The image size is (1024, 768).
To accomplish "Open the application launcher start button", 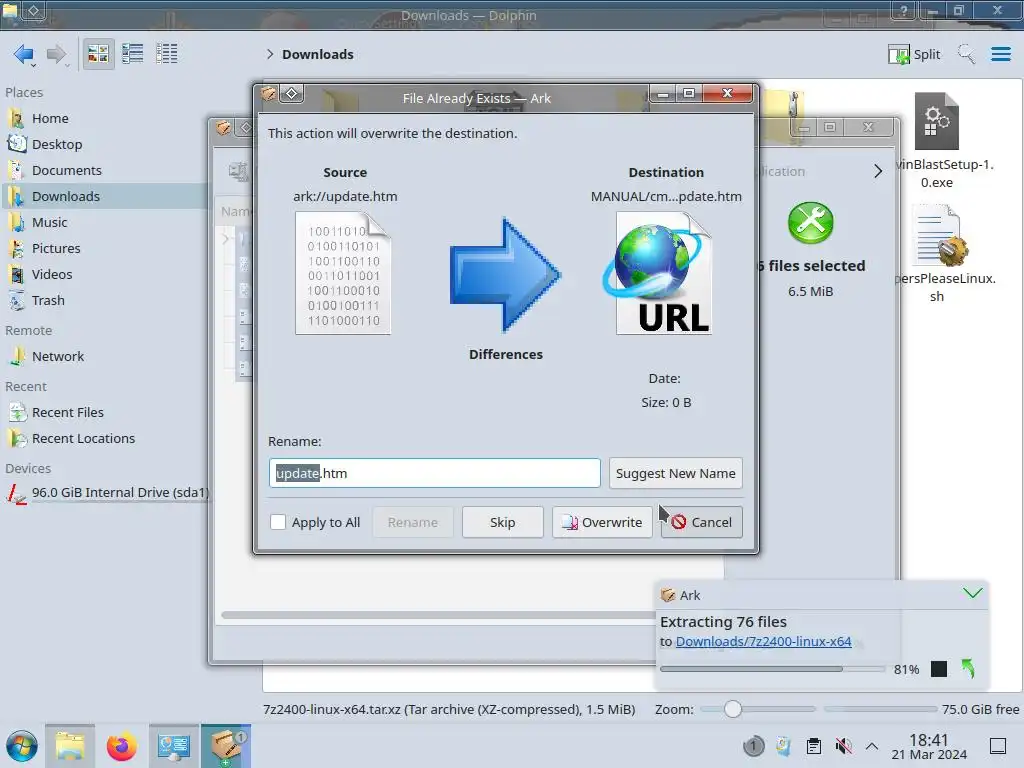I will [x=22, y=746].
